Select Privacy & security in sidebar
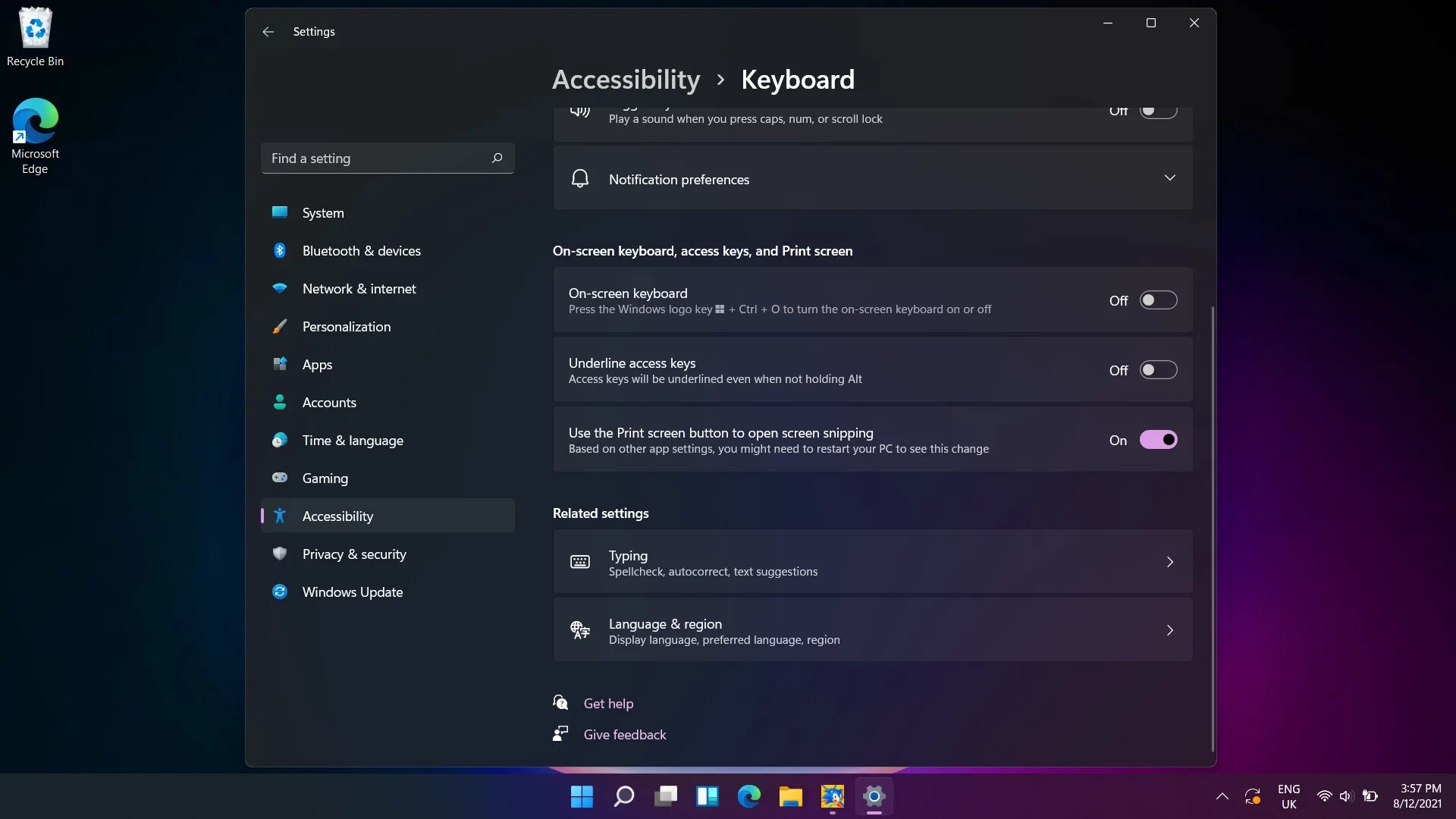The height and width of the screenshot is (819, 1456). tap(354, 554)
